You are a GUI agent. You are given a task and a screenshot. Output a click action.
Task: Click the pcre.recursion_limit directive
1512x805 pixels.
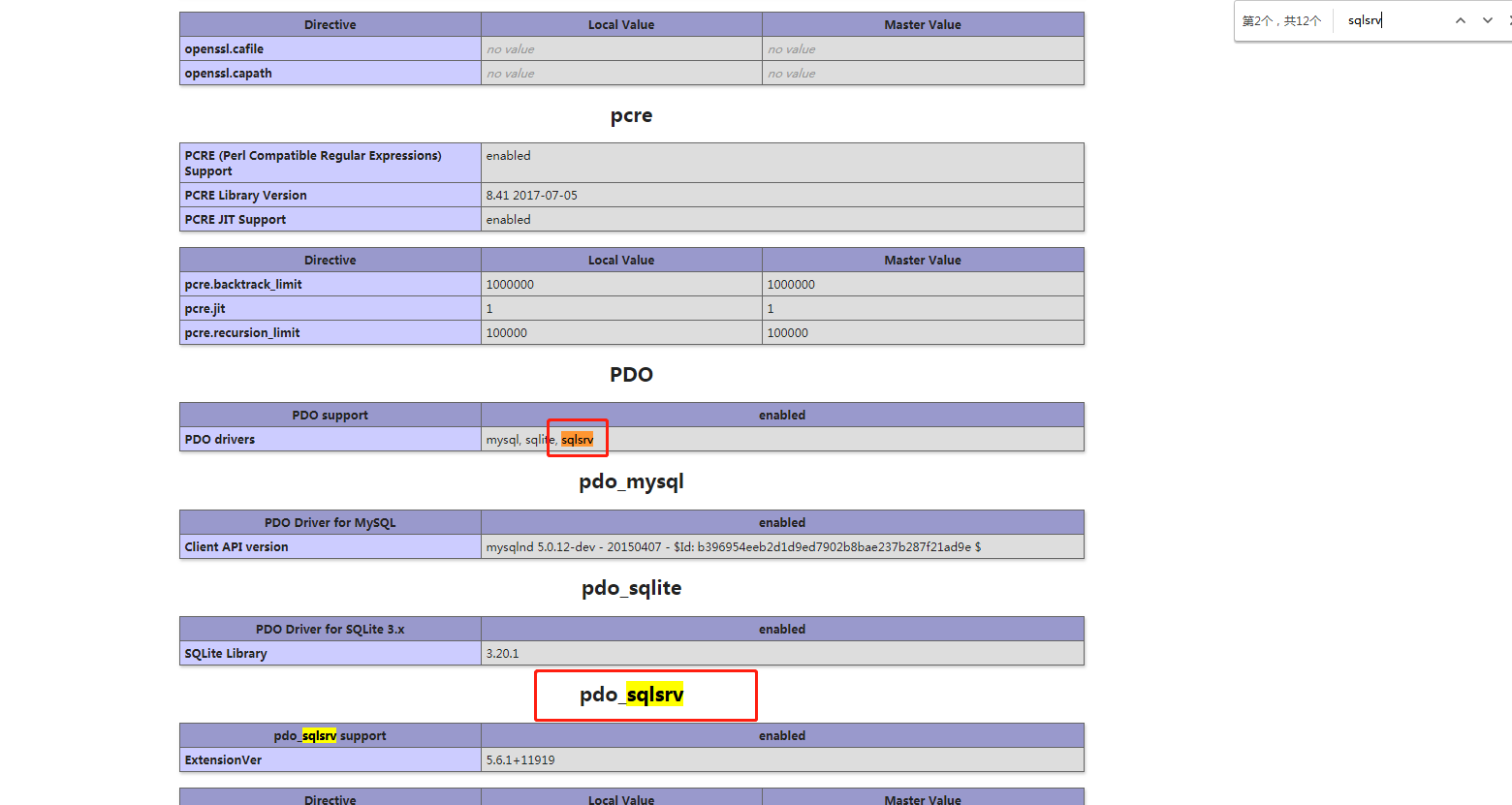(242, 333)
